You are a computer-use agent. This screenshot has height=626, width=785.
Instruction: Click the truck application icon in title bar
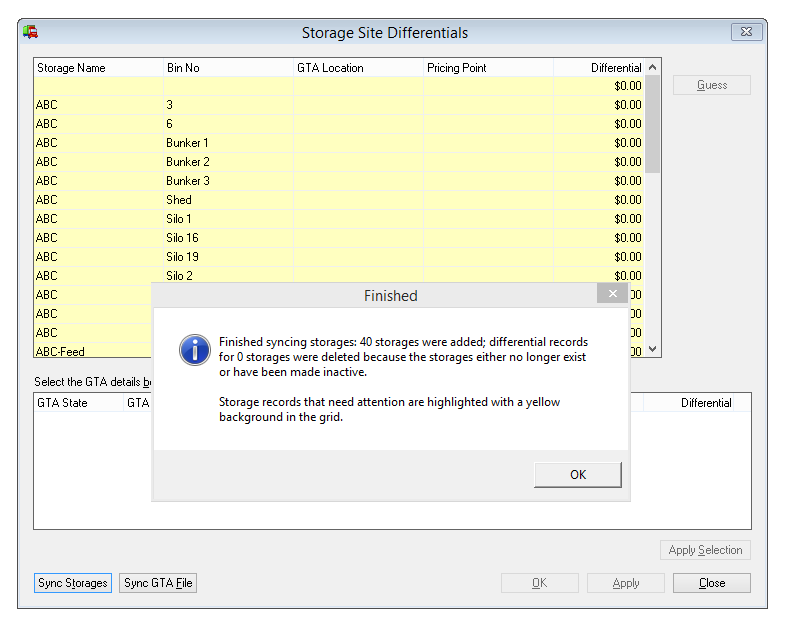tap(31, 32)
